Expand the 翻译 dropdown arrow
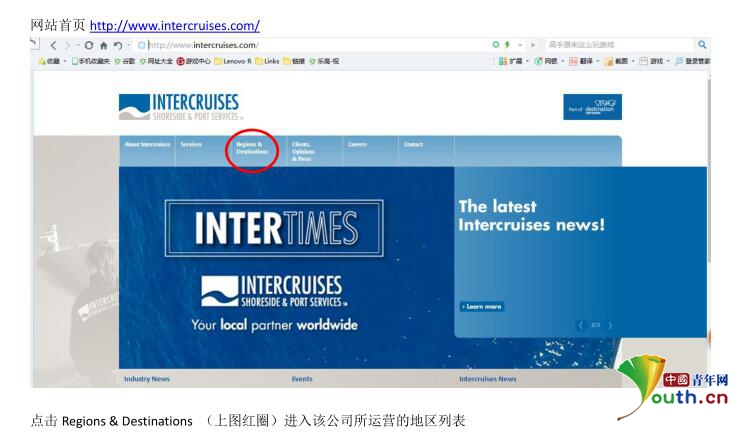Image resolution: width=753 pixels, height=435 pixels. (597, 61)
